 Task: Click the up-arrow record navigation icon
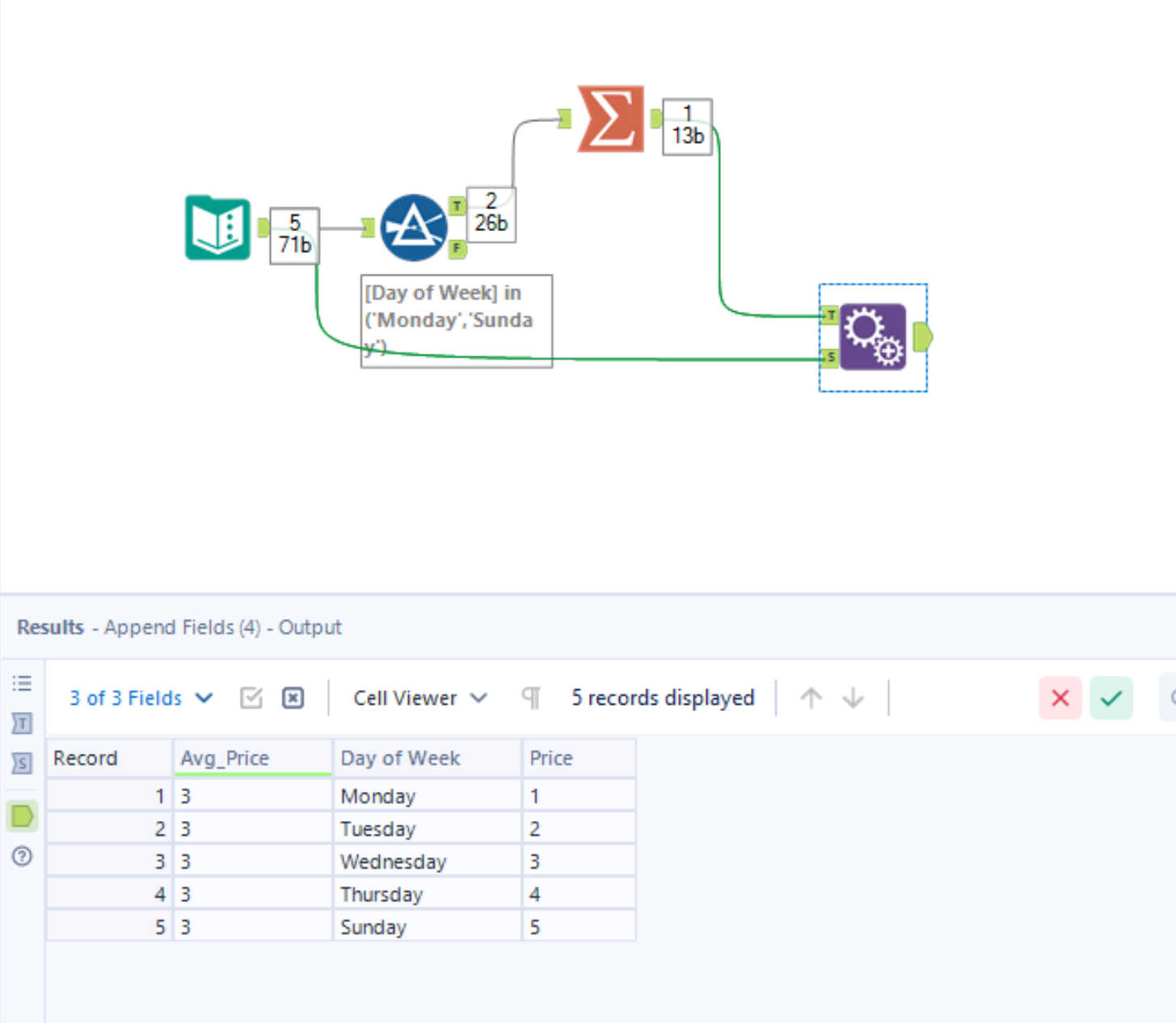click(x=811, y=697)
